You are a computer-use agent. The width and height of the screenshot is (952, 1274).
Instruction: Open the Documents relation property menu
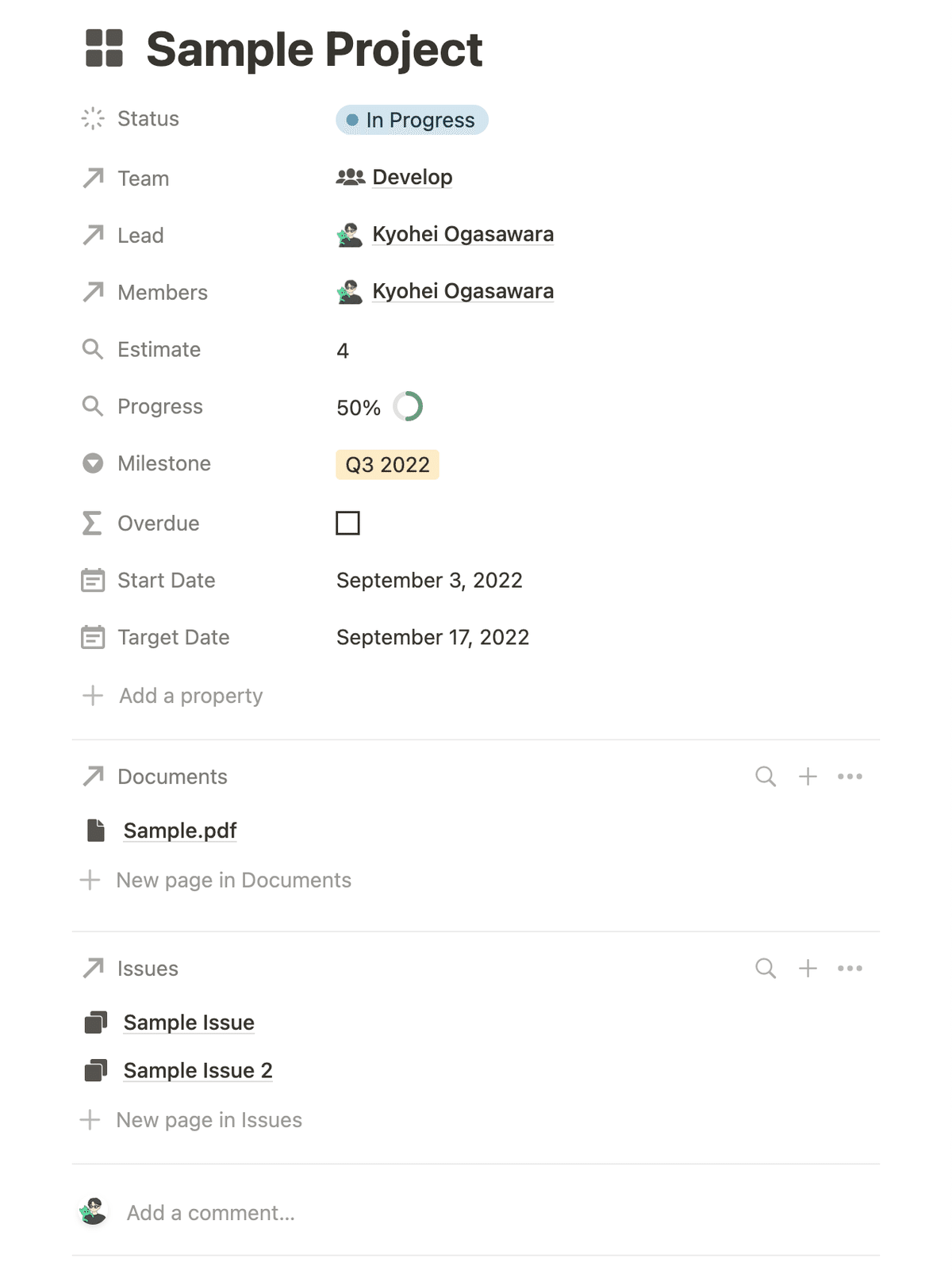(x=155, y=777)
